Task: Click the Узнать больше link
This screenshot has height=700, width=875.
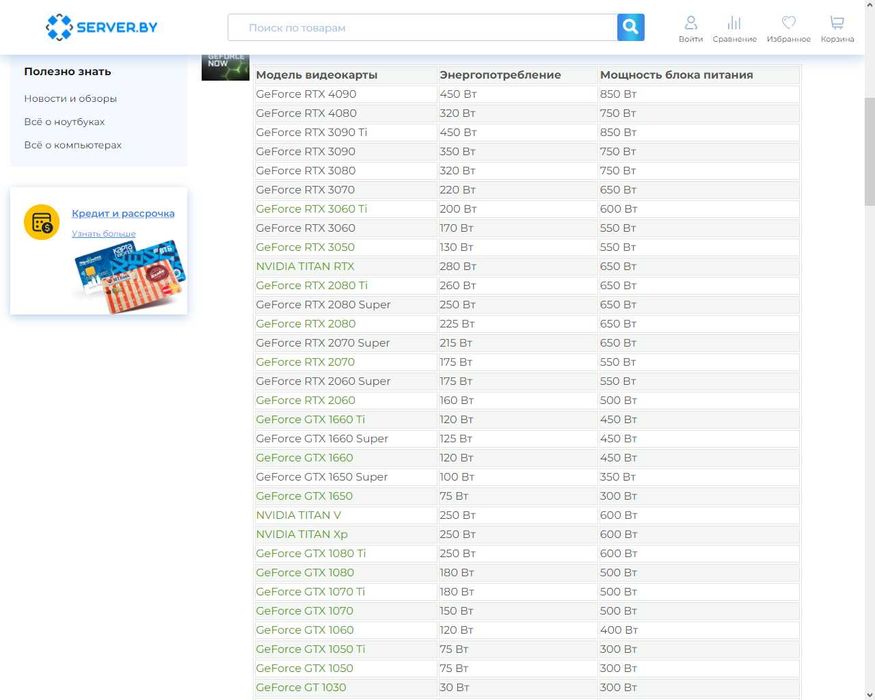Action: pyautogui.click(x=103, y=233)
